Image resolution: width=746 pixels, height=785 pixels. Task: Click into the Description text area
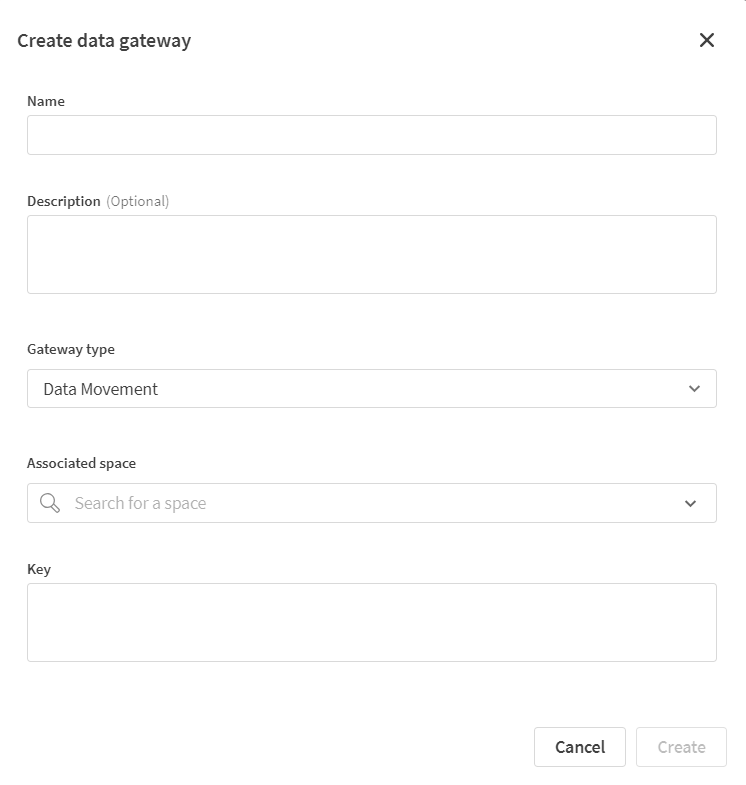pyautogui.click(x=371, y=254)
